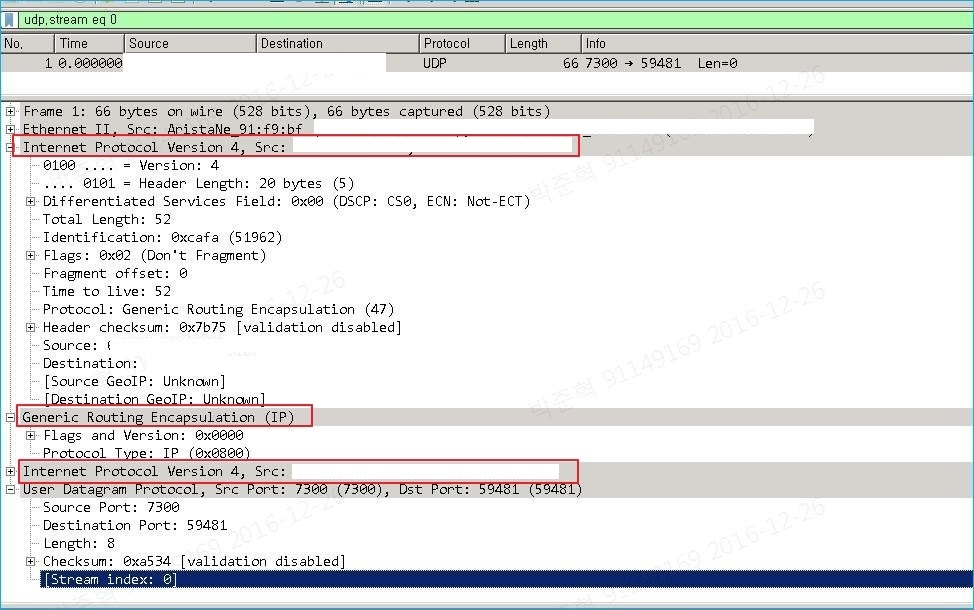Image resolution: width=974 pixels, height=610 pixels.
Task: Sort by the Protocol column header
Action: (459, 43)
